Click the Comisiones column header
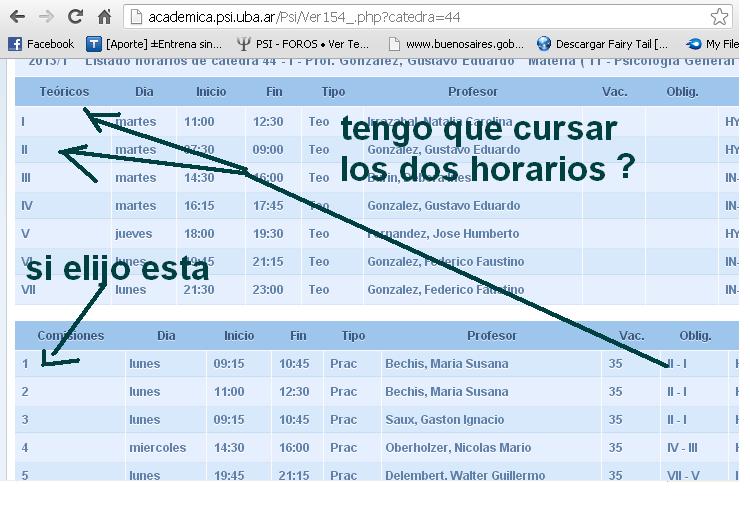Screen dimensions: 750x507 pos(70,336)
